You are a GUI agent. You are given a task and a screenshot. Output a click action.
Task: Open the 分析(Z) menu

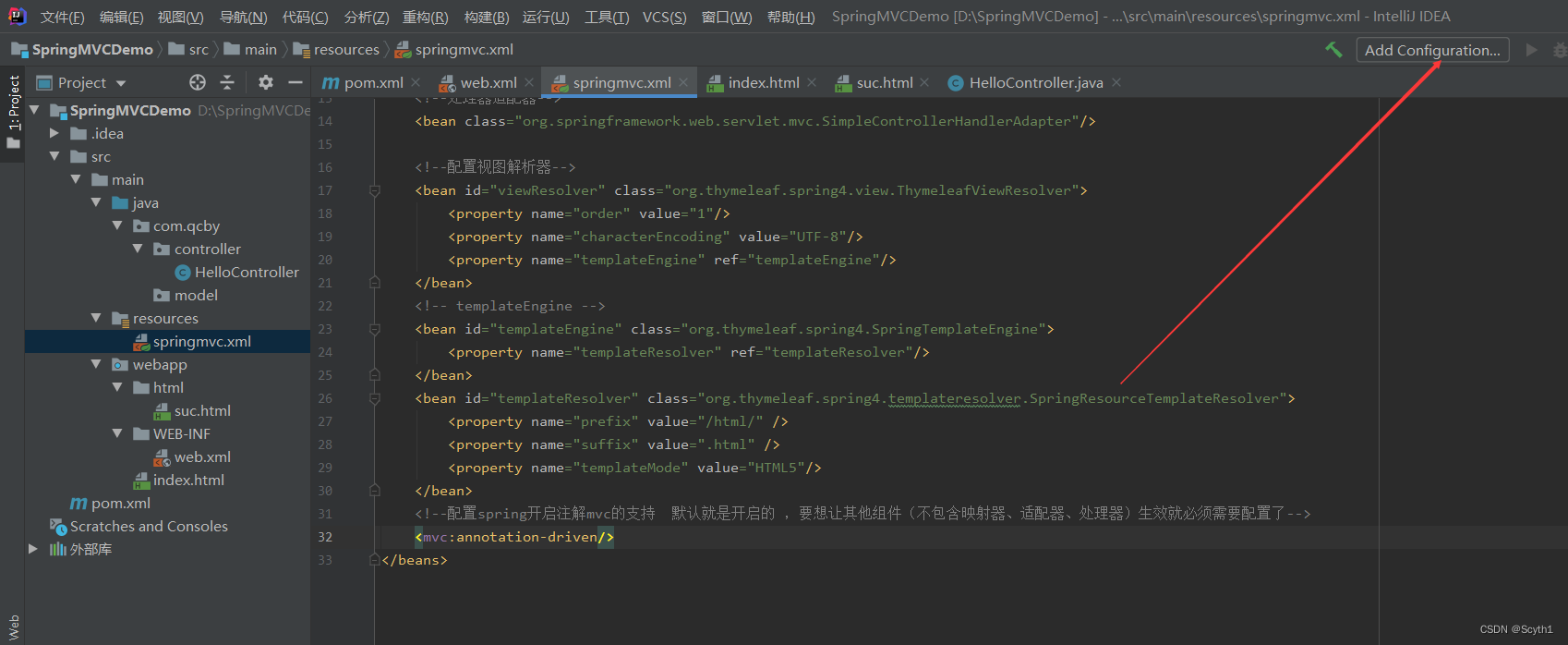tap(366, 17)
